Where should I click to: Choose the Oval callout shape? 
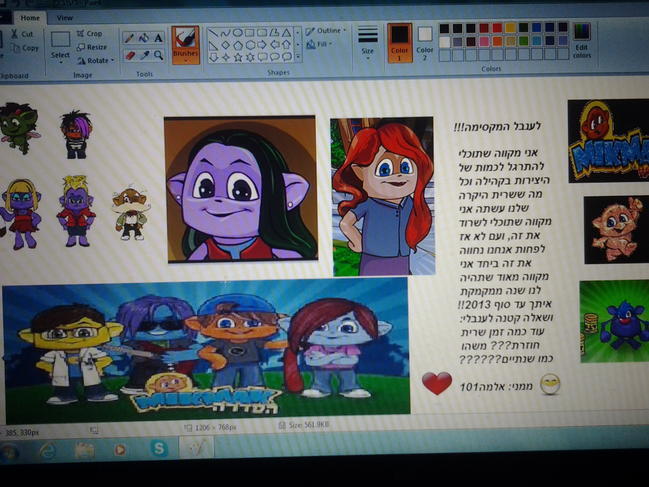click(275, 57)
